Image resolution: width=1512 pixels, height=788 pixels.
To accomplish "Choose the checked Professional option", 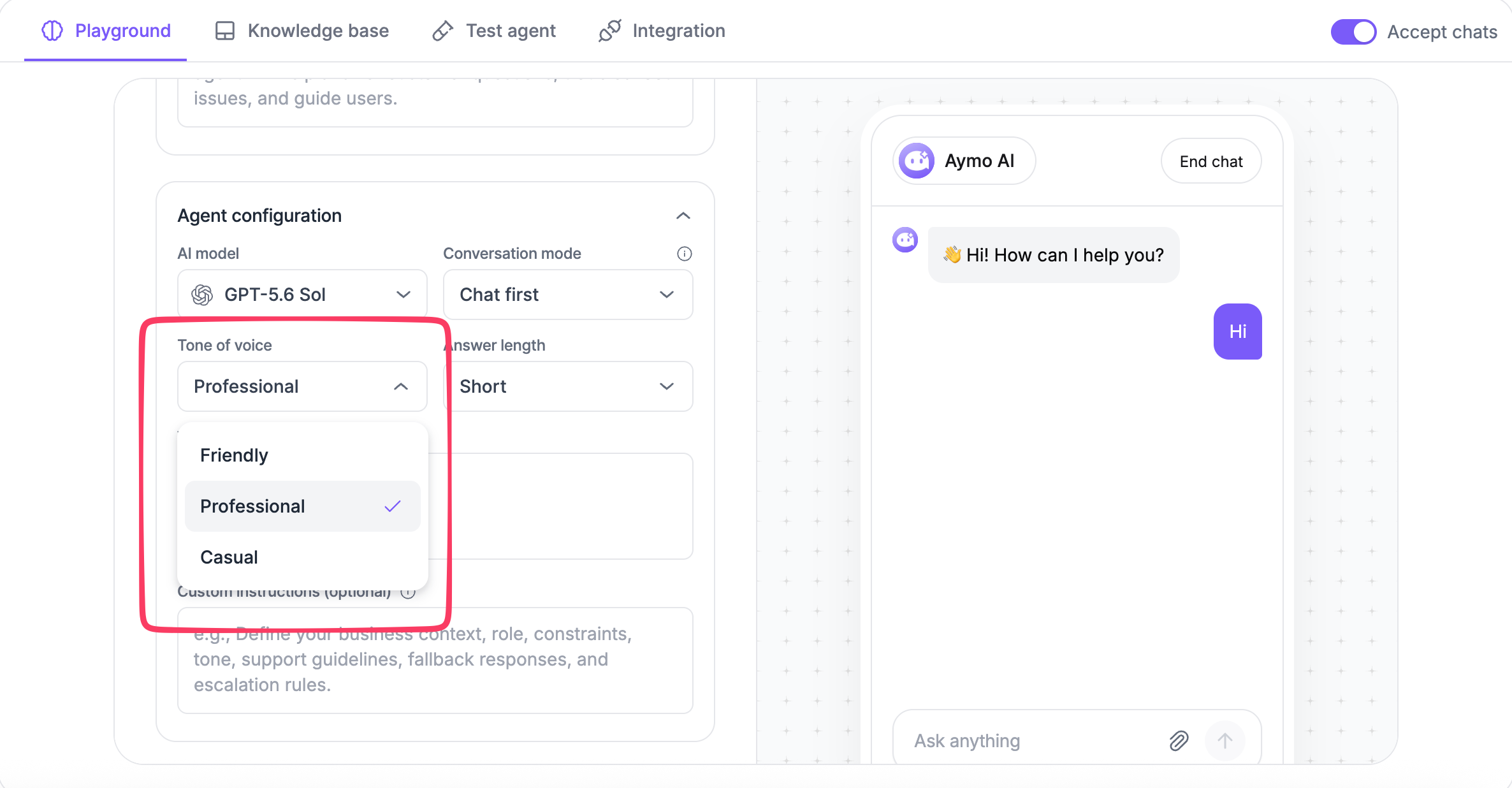I will (302, 506).
